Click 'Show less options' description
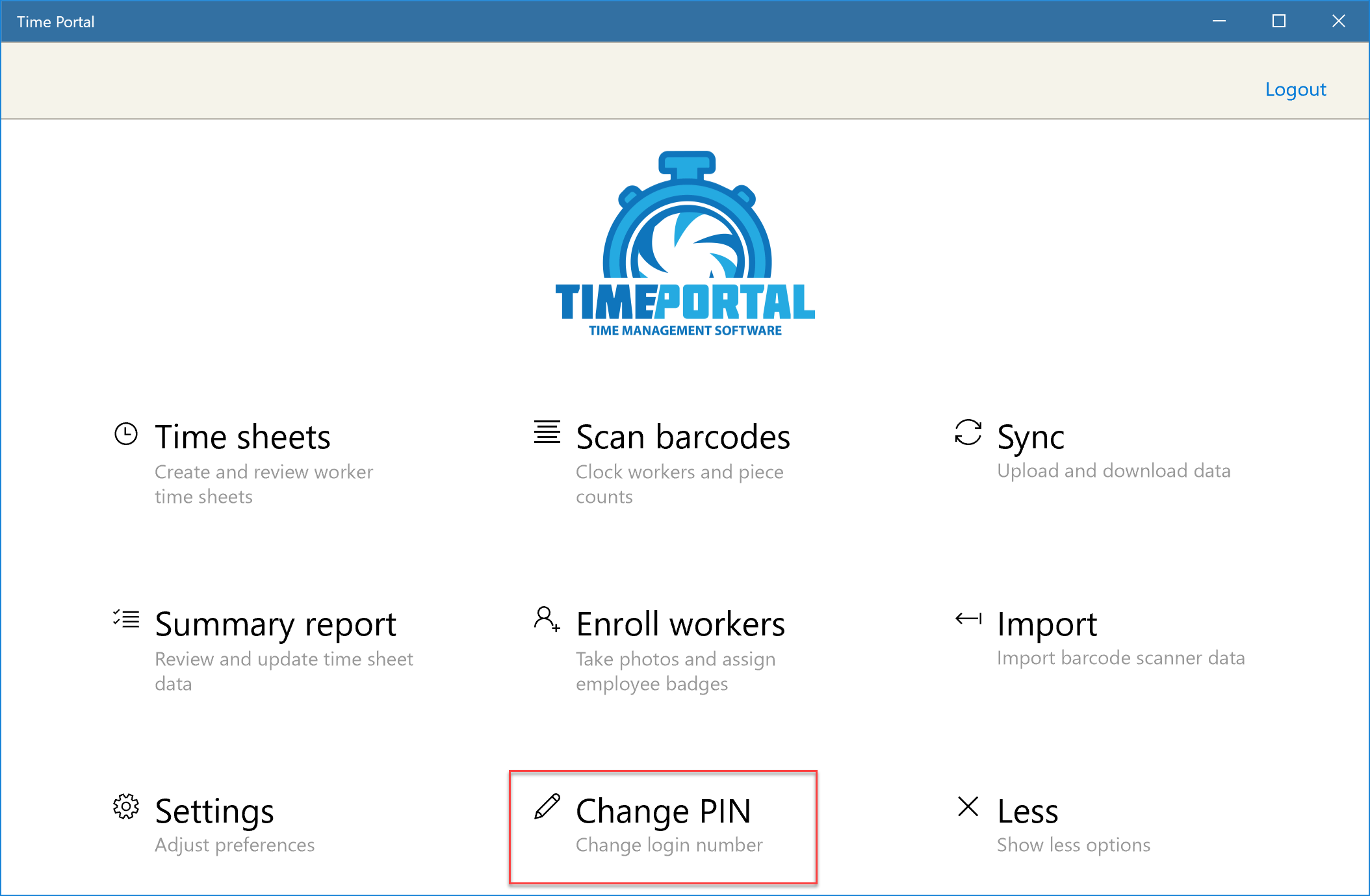The height and width of the screenshot is (896, 1370). 1074,845
